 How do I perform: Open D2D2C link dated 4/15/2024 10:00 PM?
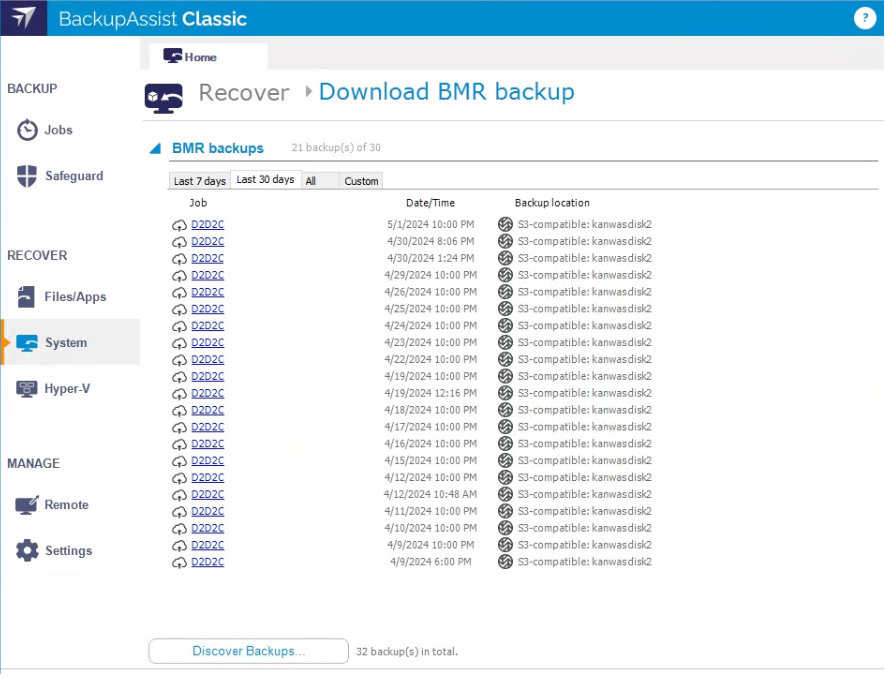[208, 461]
